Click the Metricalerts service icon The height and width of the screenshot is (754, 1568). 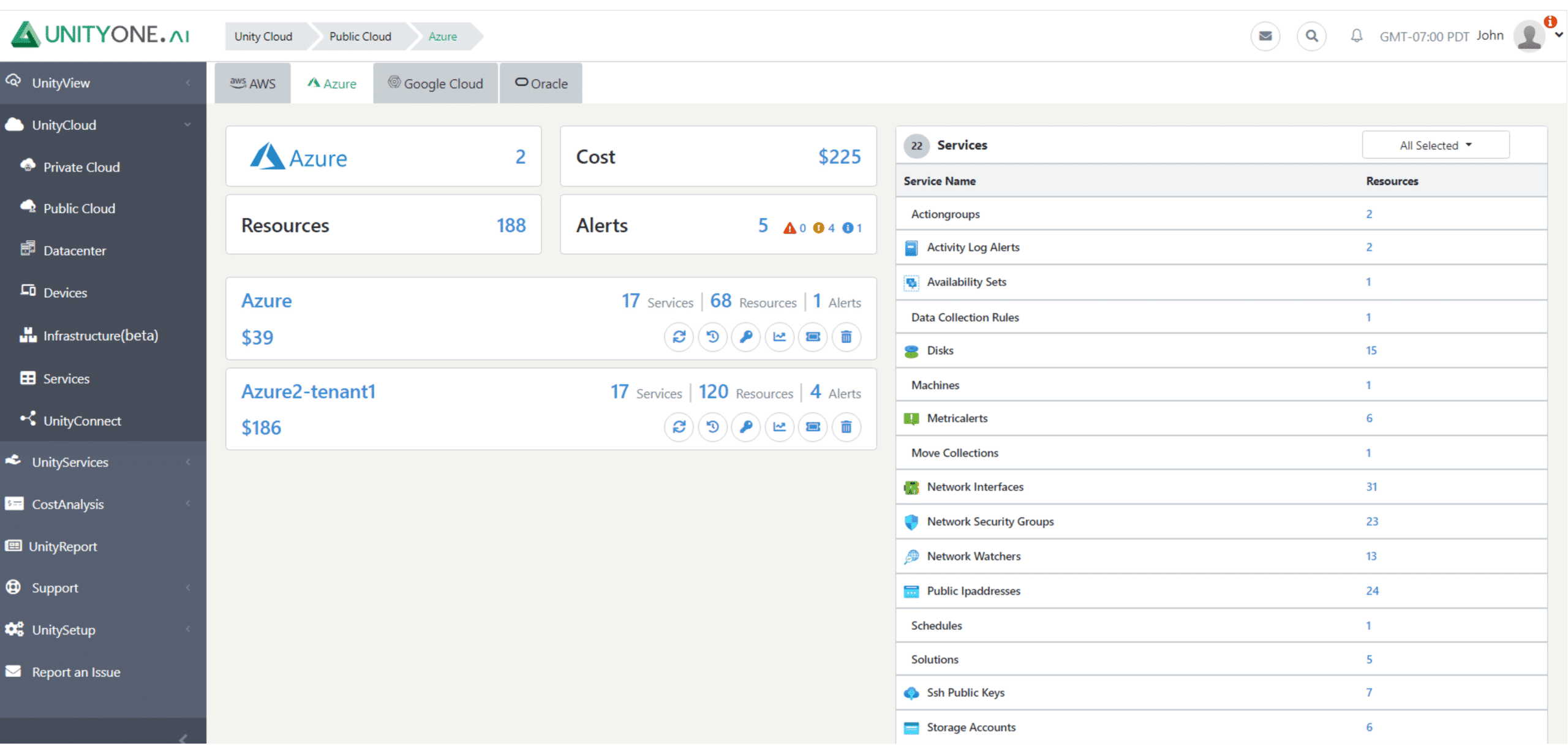911,419
